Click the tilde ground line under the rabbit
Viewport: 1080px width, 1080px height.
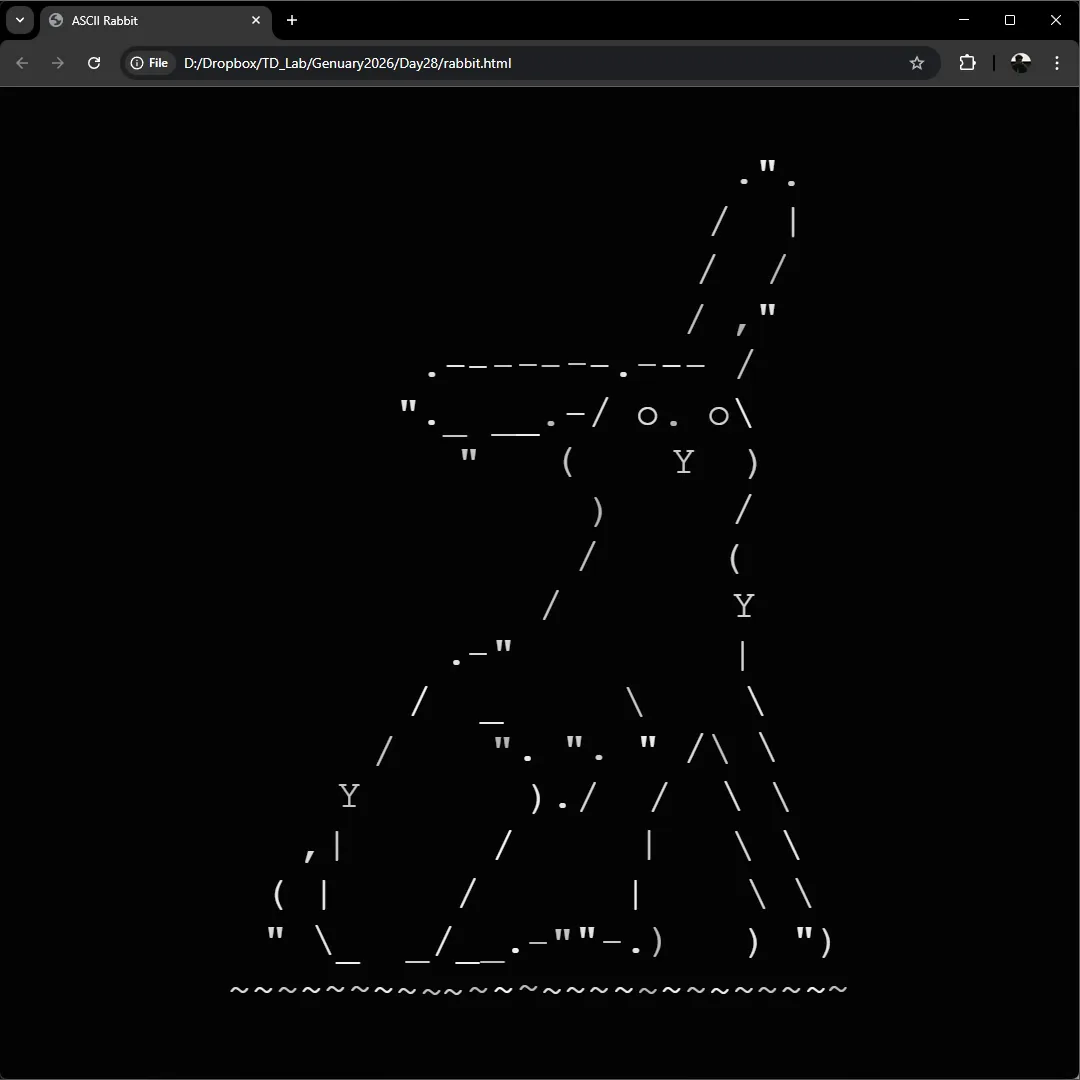(x=538, y=990)
